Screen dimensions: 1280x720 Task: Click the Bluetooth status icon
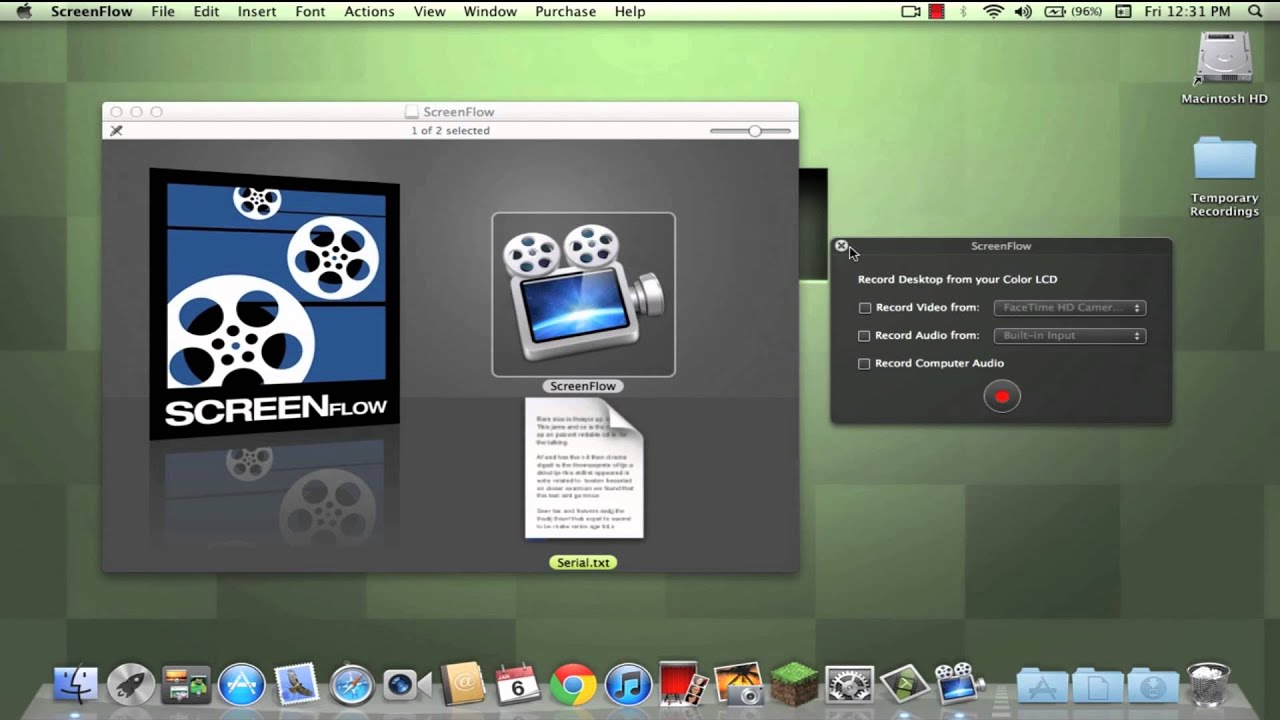[x=964, y=12]
